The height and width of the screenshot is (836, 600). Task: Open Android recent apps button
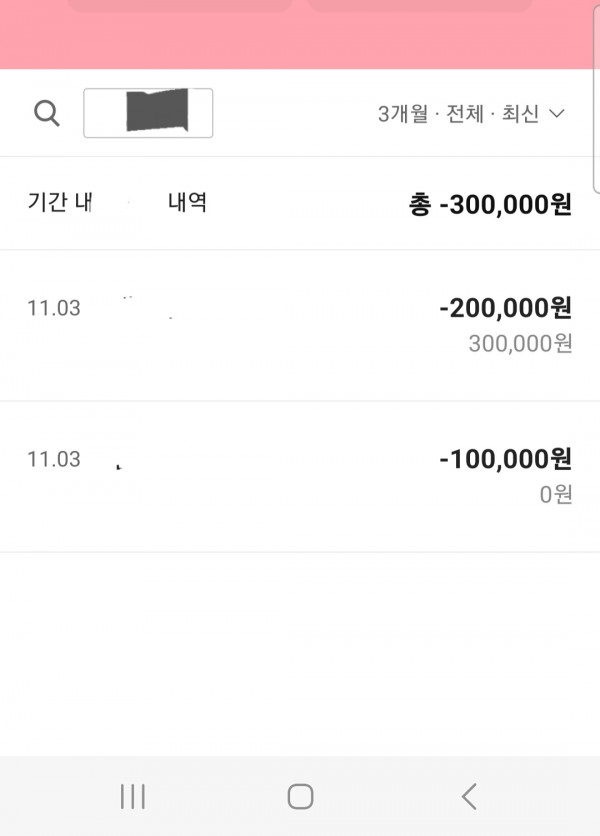coord(132,797)
